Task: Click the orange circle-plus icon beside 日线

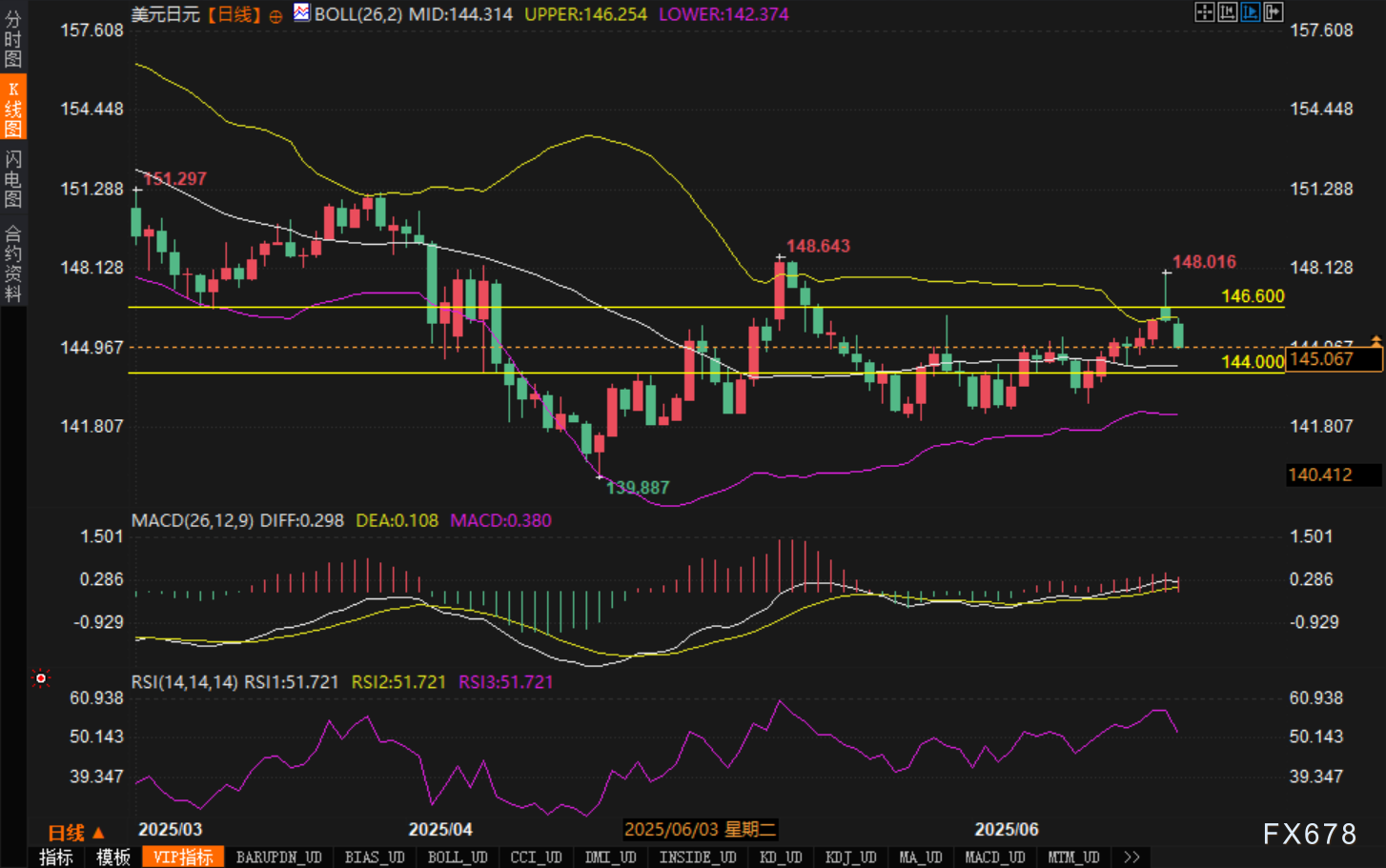Action: pyautogui.click(x=275, y=16)
